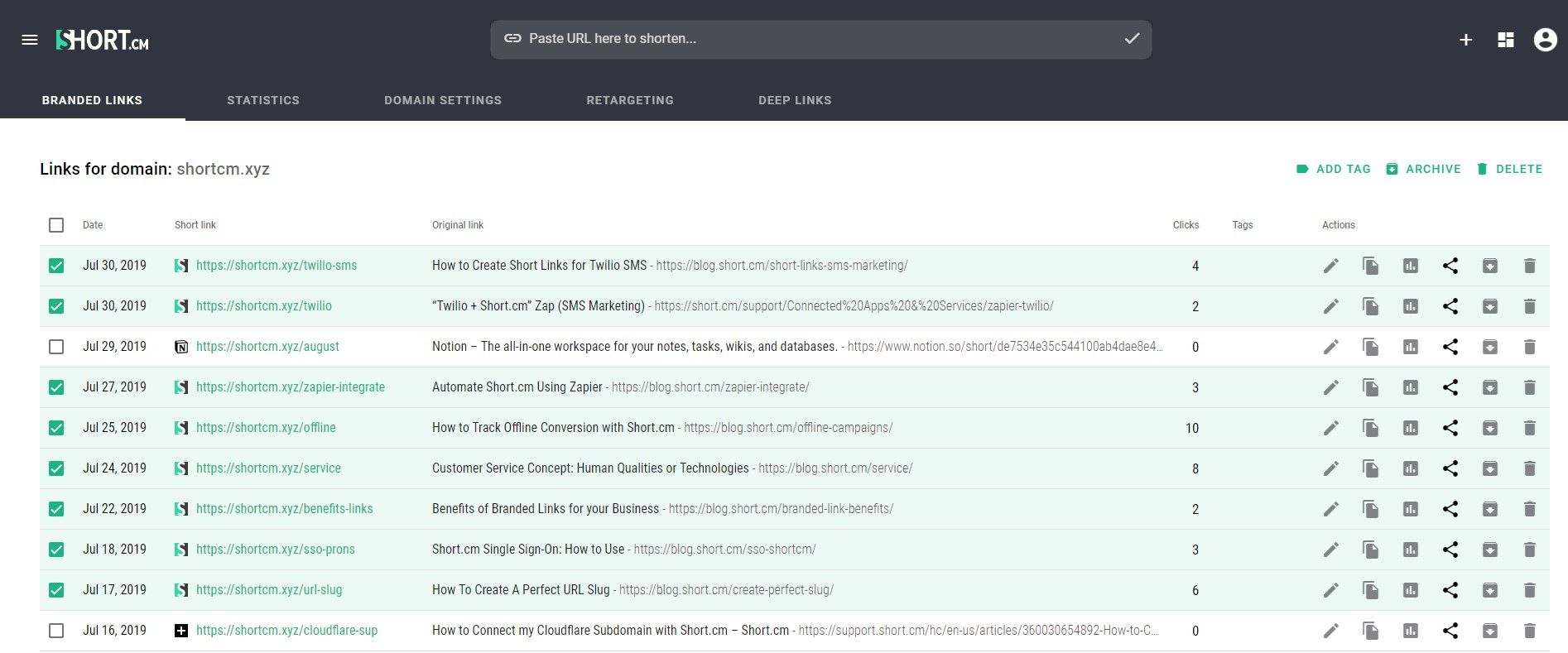
Task: Copy the twilio-sms short link
Action: (x=1370, y=266)
